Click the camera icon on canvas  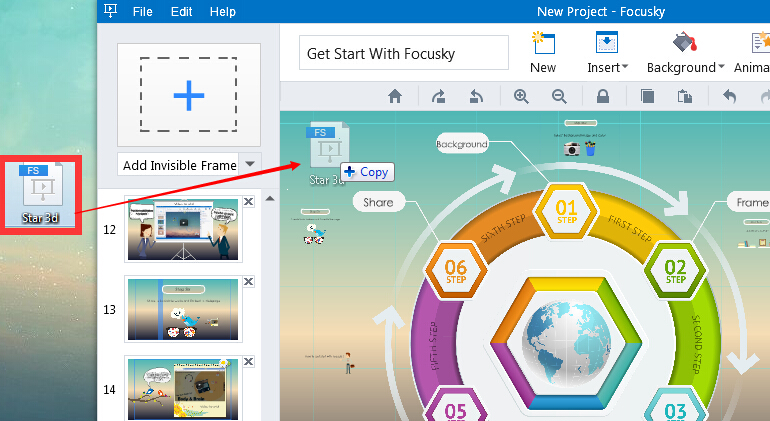pos(572,149)
